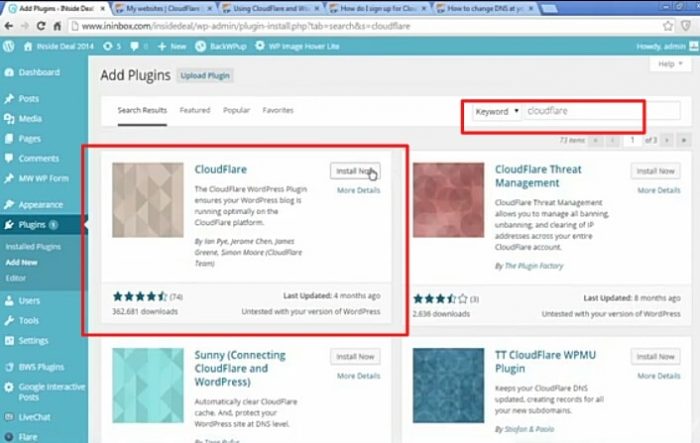Screen dimensions: 700x443
Task: Click the current page number field
Action: [x=632, y=140]
